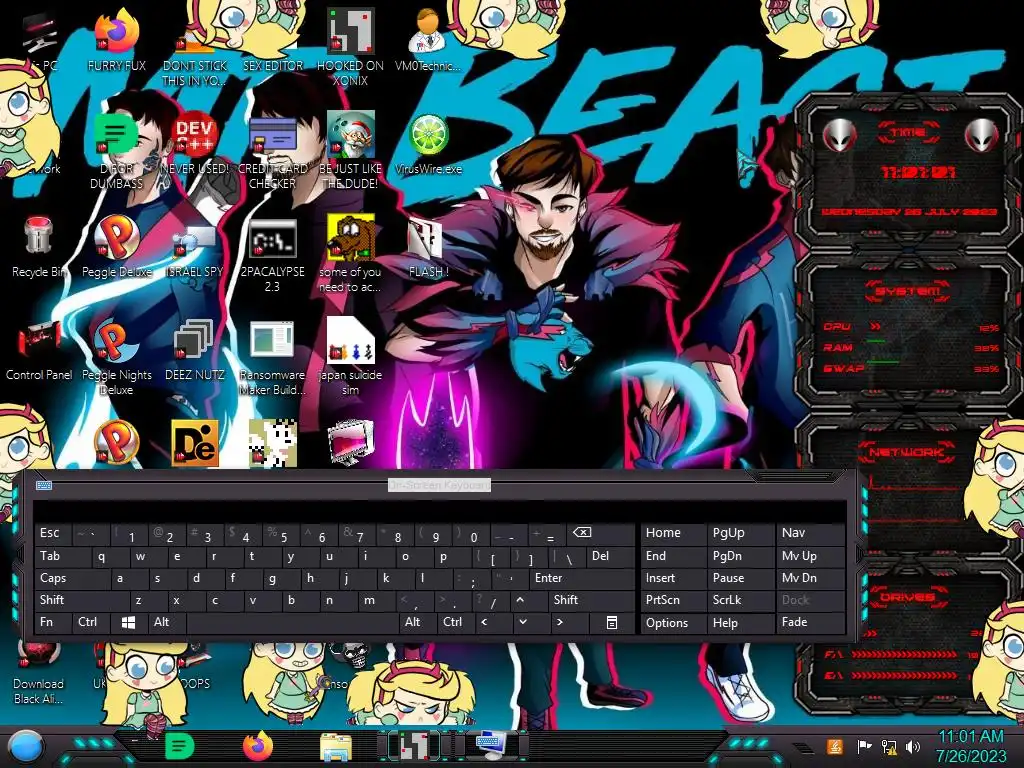Click the Insert key
Image resolution: width=1024 pixels, height=768 pixels.
point(673,578)
